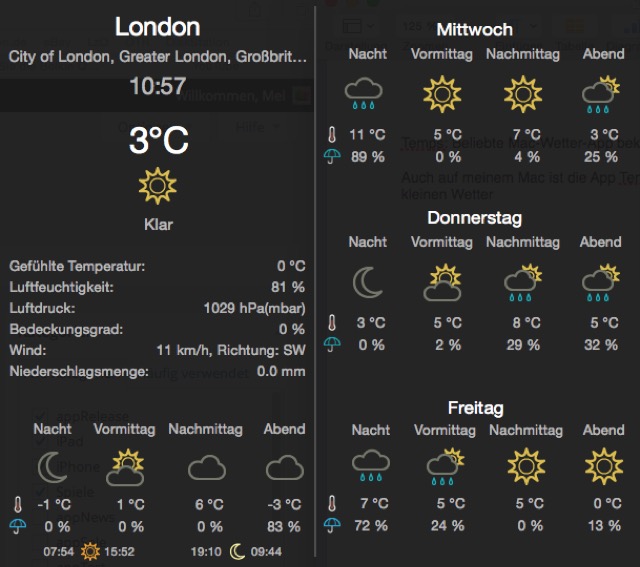Click Mittwoch Nacht rain cloud icon
The image size is (640, 567).
364,94
